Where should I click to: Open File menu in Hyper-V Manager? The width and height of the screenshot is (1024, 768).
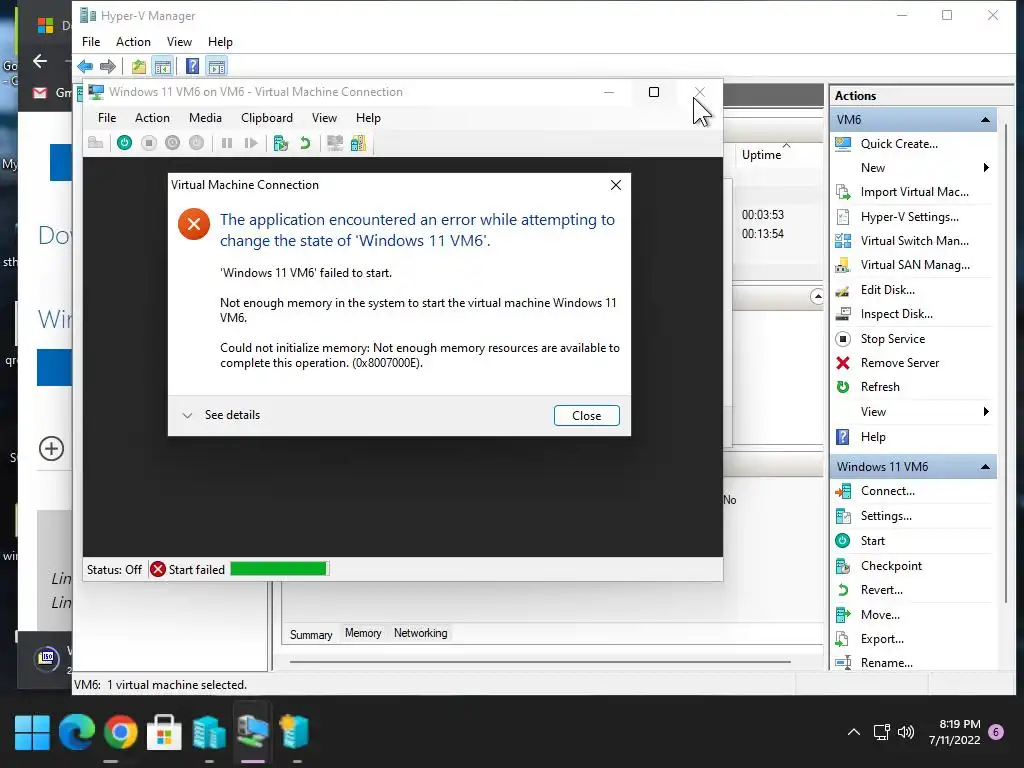[x=91, y=42]
